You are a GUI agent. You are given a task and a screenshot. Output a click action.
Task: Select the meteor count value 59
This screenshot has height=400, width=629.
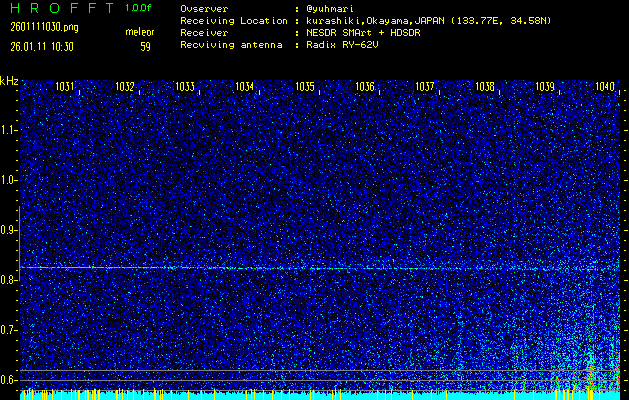coord(145,46)
